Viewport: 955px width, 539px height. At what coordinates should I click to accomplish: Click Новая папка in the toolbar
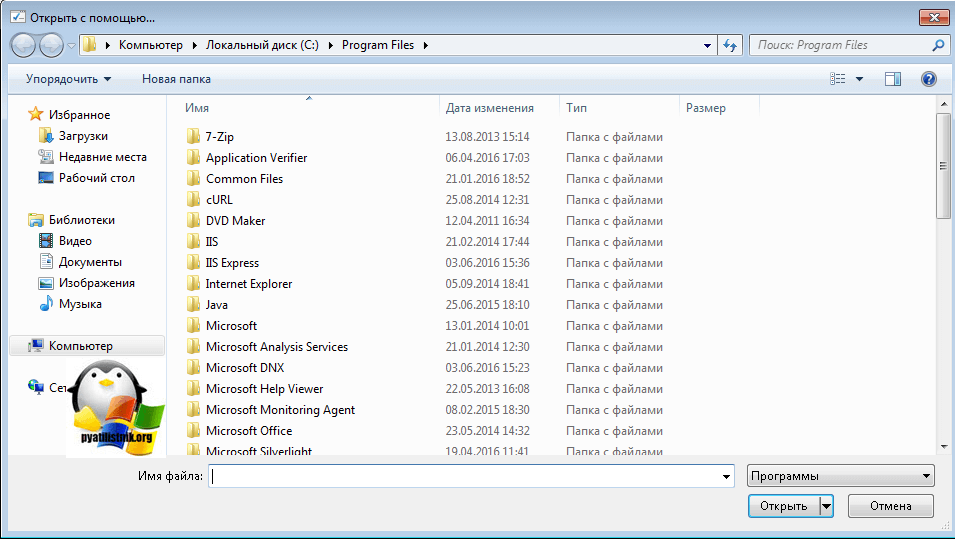[176, 79]
